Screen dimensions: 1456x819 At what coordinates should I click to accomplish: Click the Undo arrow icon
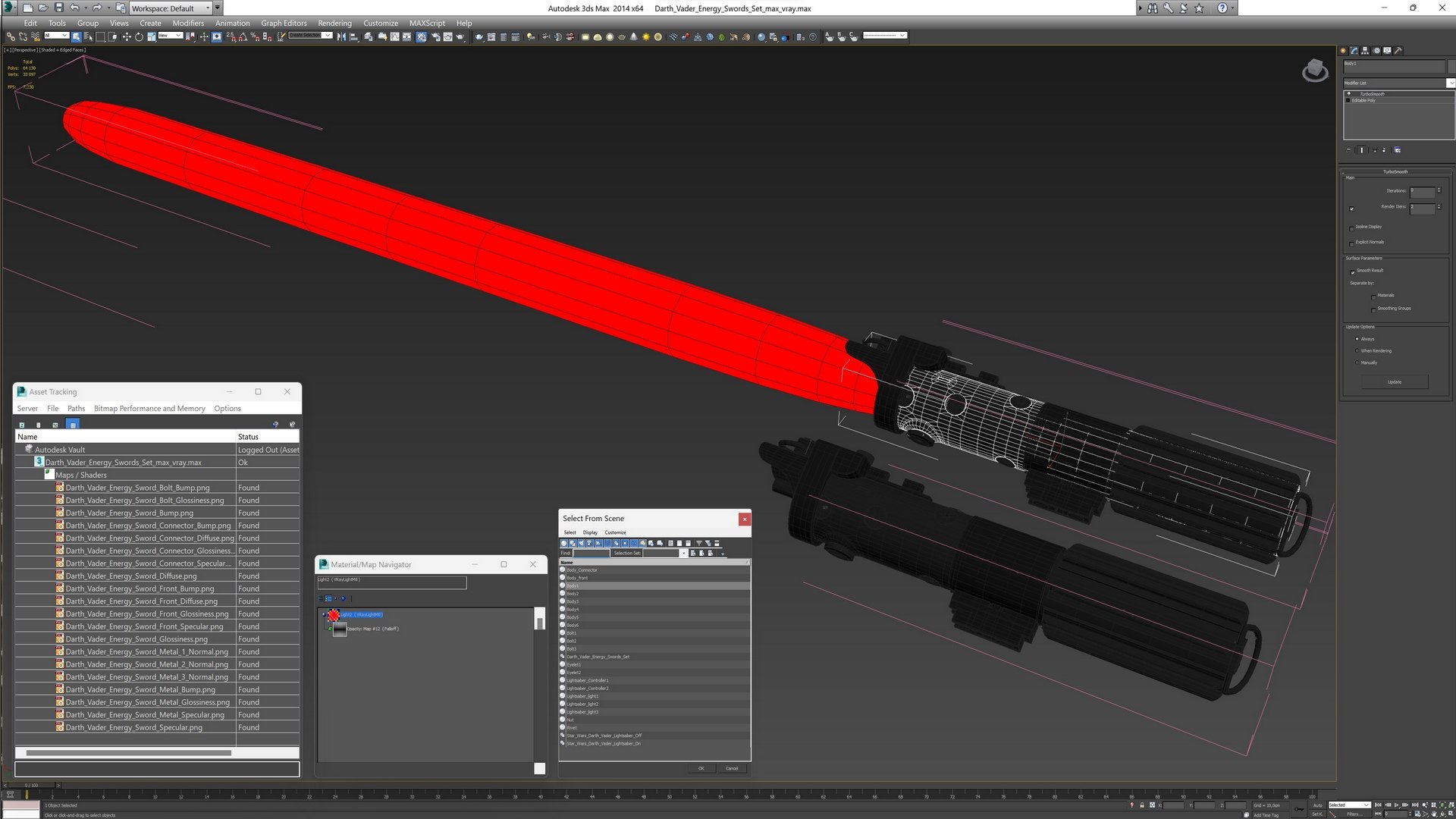74,8
